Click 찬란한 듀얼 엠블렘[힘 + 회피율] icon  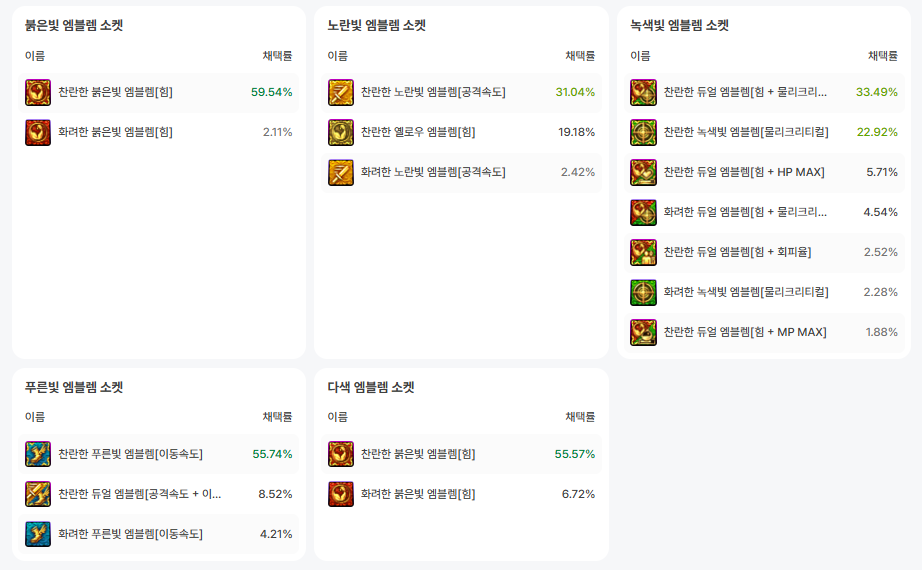tap(643, 252)
